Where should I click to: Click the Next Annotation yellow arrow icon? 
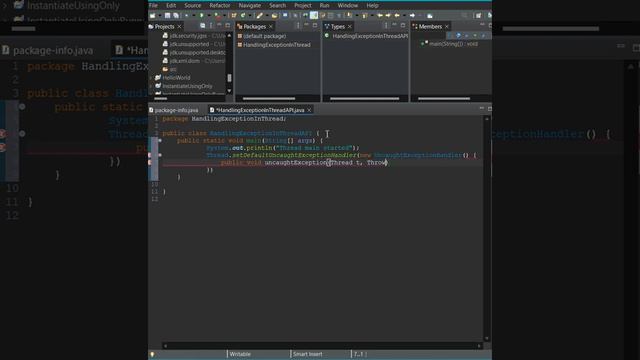[x=349, y=16]
